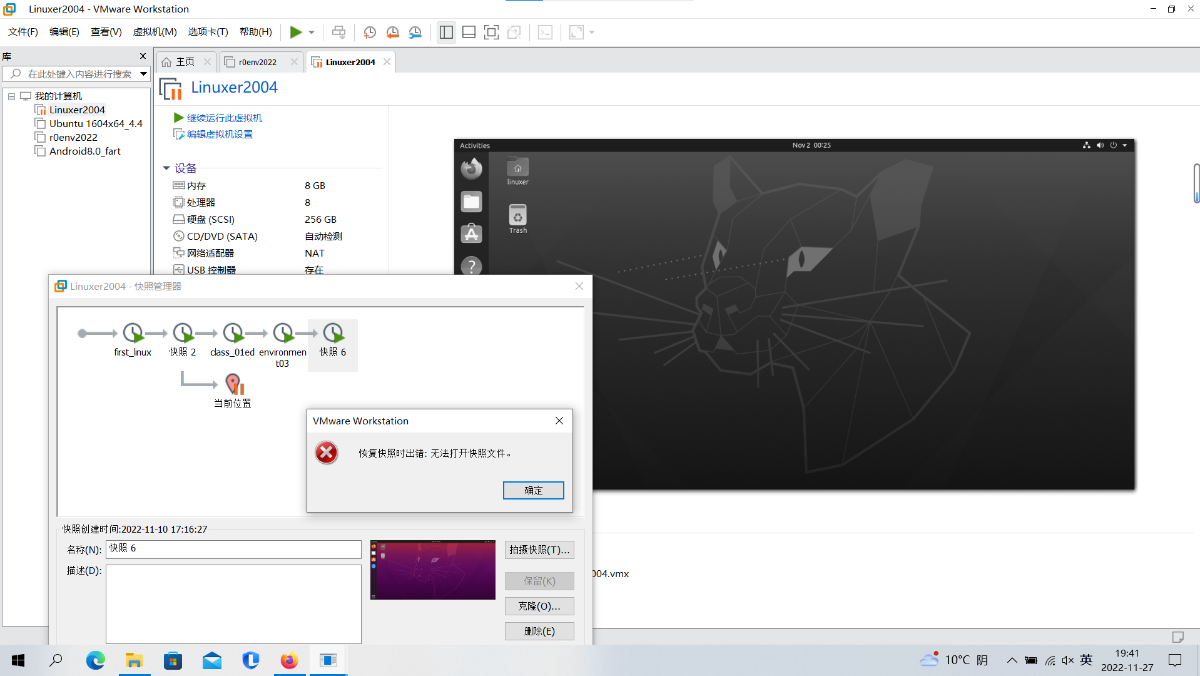Viewport: 1200px width, 676px height.
Task: Select the 当前位置 marker in snapshot tree
Action: pos(233,391)
